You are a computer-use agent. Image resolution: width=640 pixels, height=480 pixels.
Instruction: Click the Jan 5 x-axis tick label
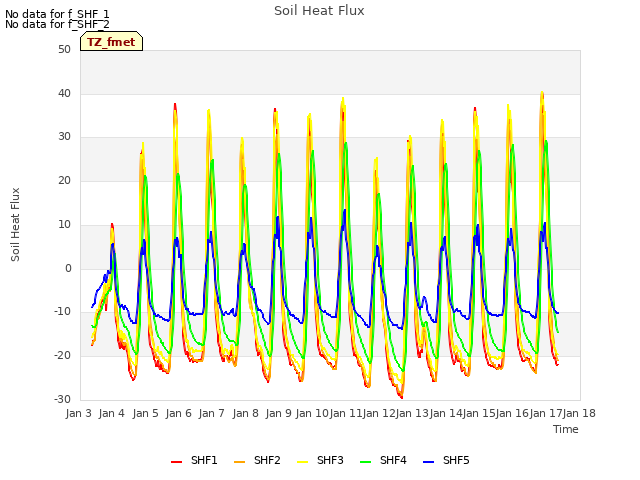point(145,413)
